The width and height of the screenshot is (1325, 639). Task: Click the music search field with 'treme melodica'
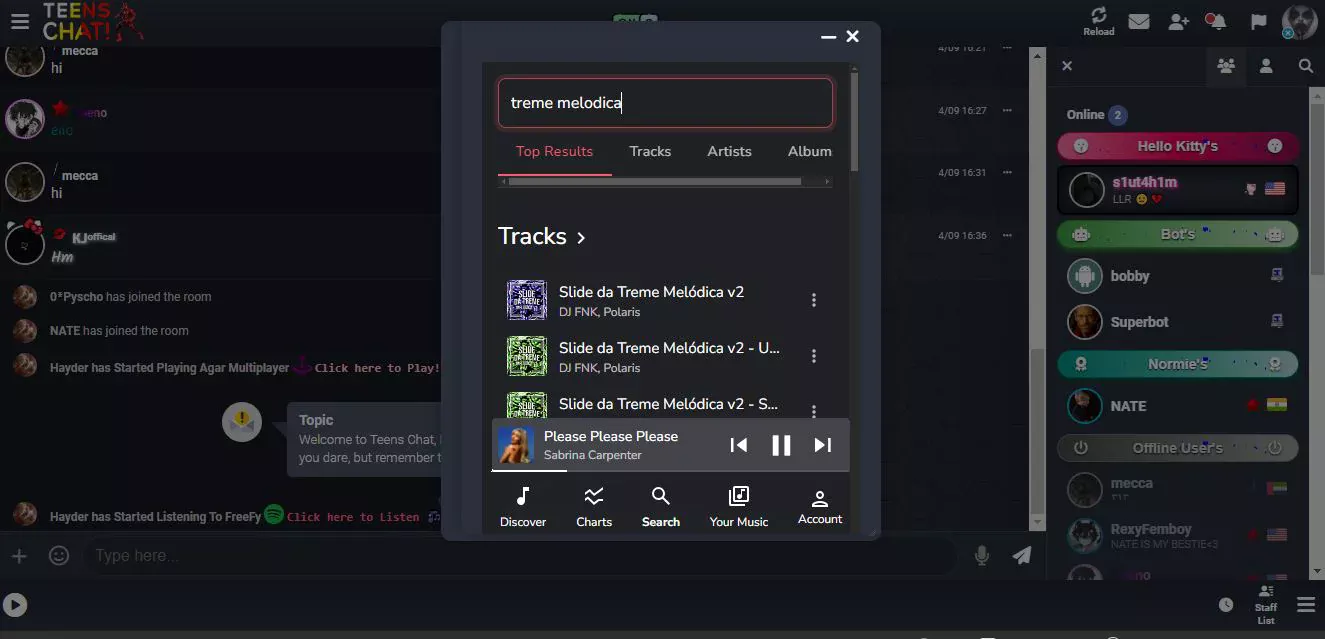pyautogui.click(x=665, y=103)
